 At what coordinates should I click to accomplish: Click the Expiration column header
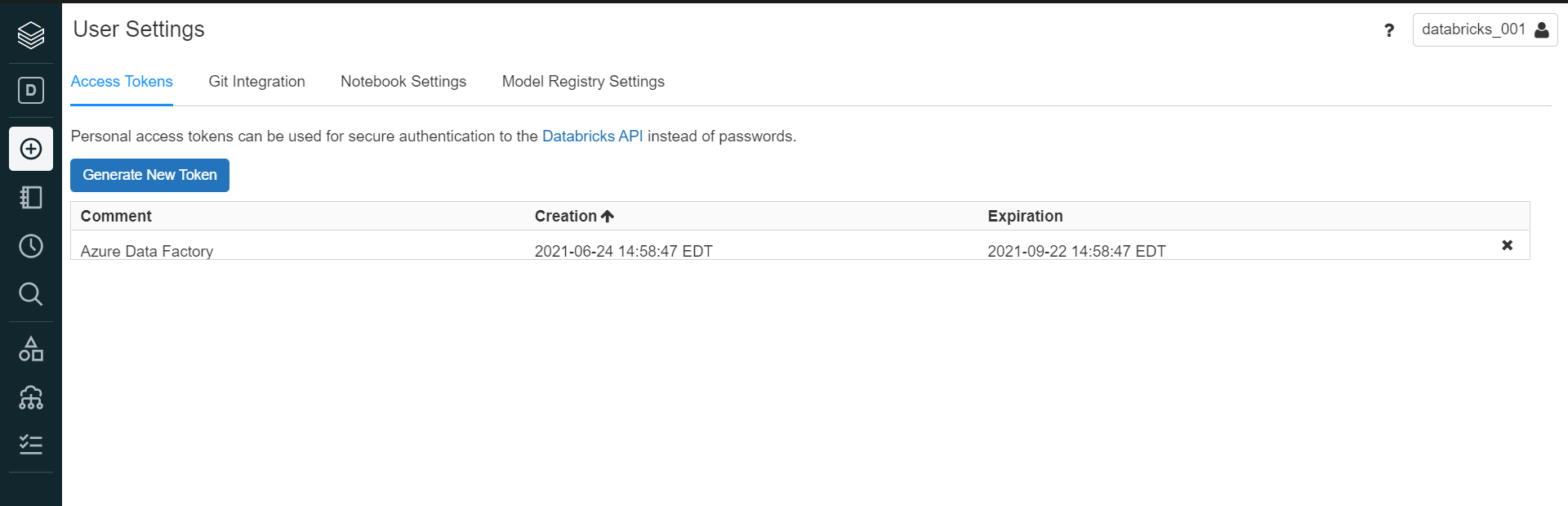click(x=1025, y=216)
